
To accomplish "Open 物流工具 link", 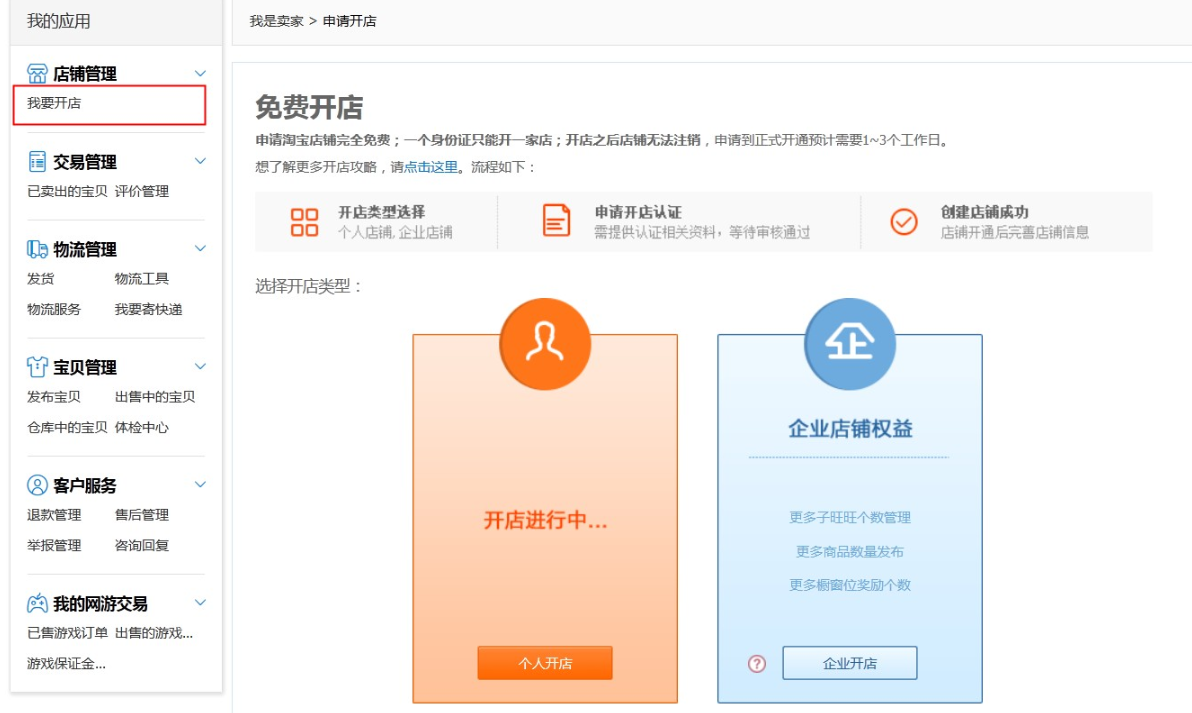I will tap(142, 279).
